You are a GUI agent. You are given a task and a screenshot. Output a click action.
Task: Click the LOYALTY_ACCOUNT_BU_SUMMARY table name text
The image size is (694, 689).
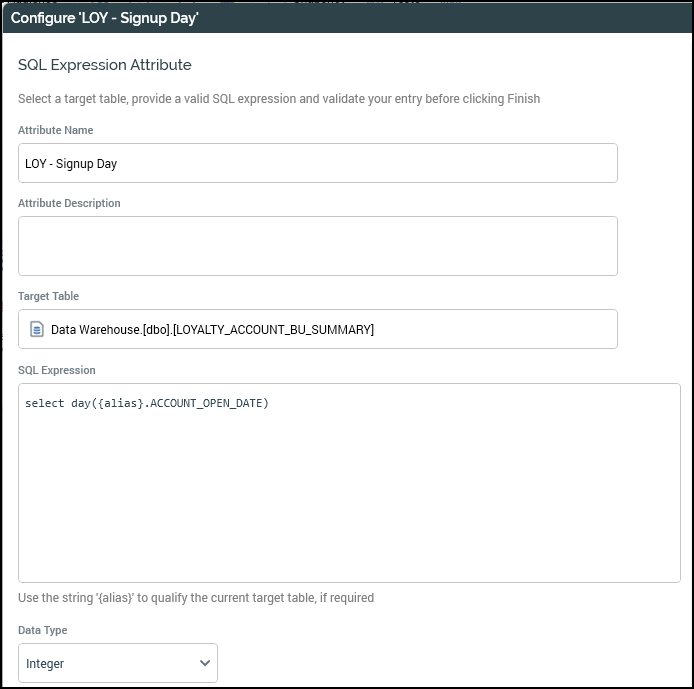point(273,329)
